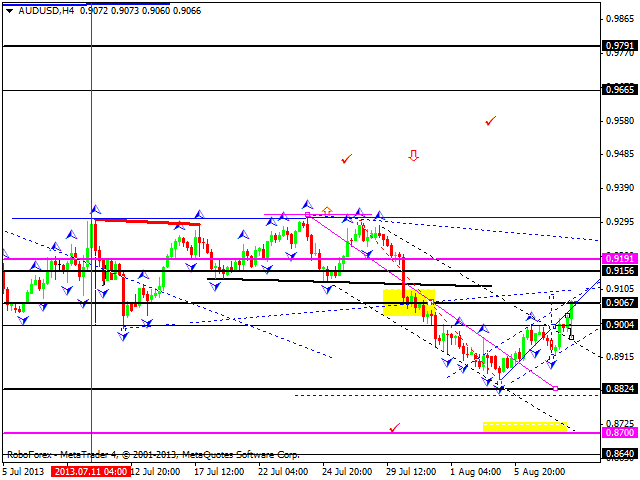Click the AUDUSD,H4 symbol title text
This screenshot has width=640, height=480.
click(x=46, y=11)
